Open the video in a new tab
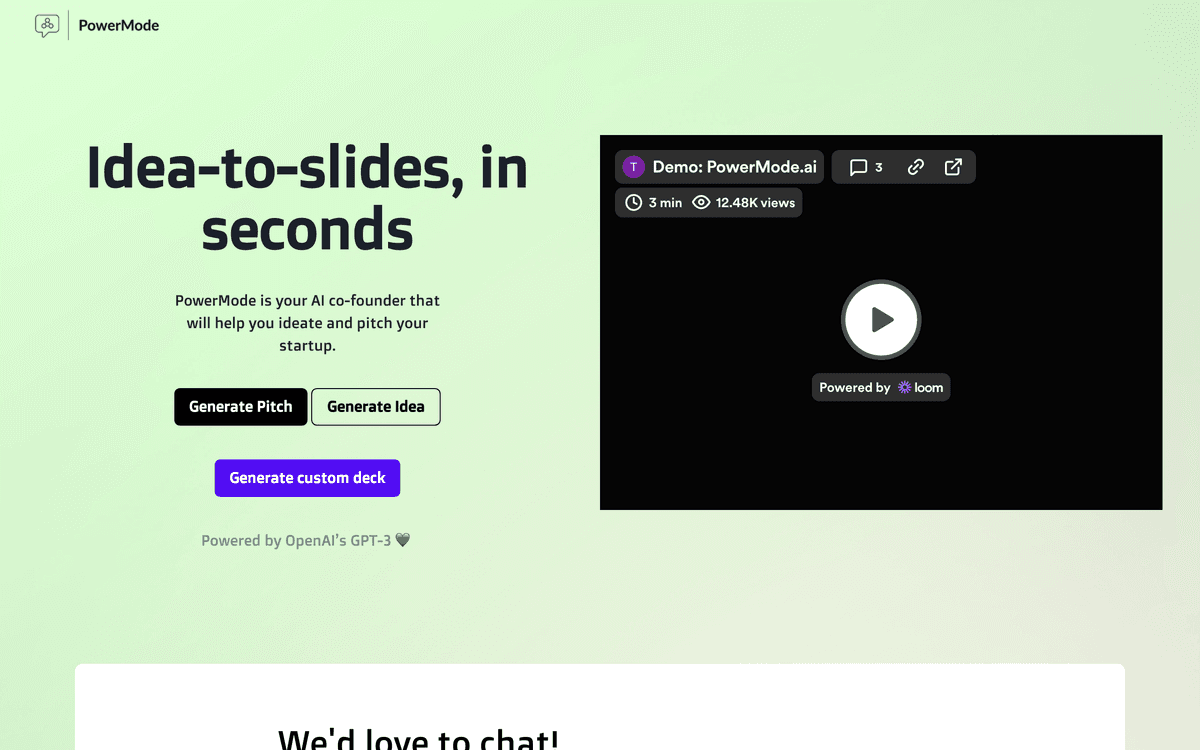The height and width of the screenshot is (750, 1200). click(x=953, y=167)
